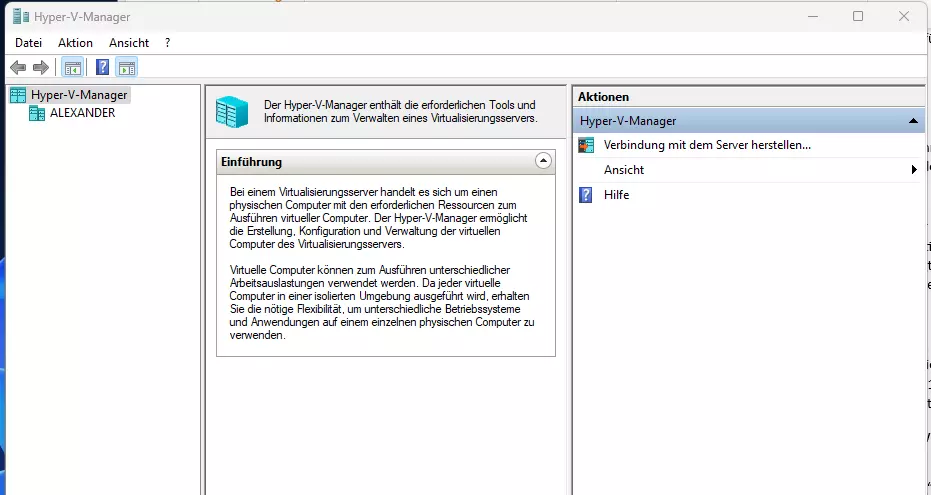The width and height of the screenshot is (931, 495).
Task: Open the Ansicht menu in menu bar
Action: click(x=129, y=43)
